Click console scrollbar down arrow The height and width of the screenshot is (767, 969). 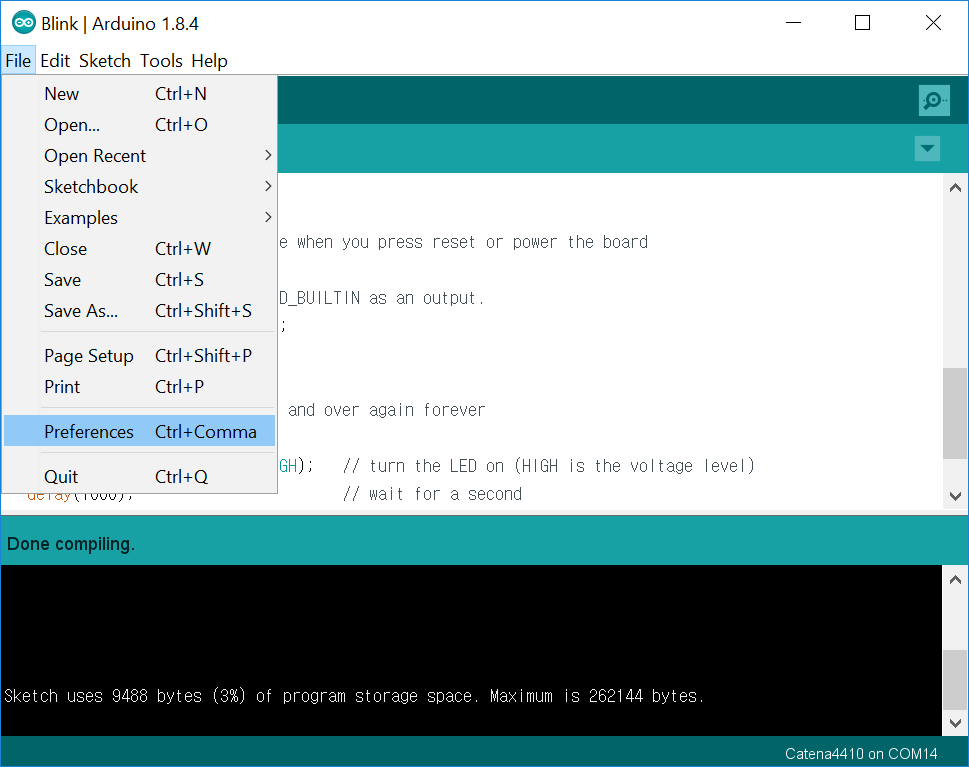955,723
